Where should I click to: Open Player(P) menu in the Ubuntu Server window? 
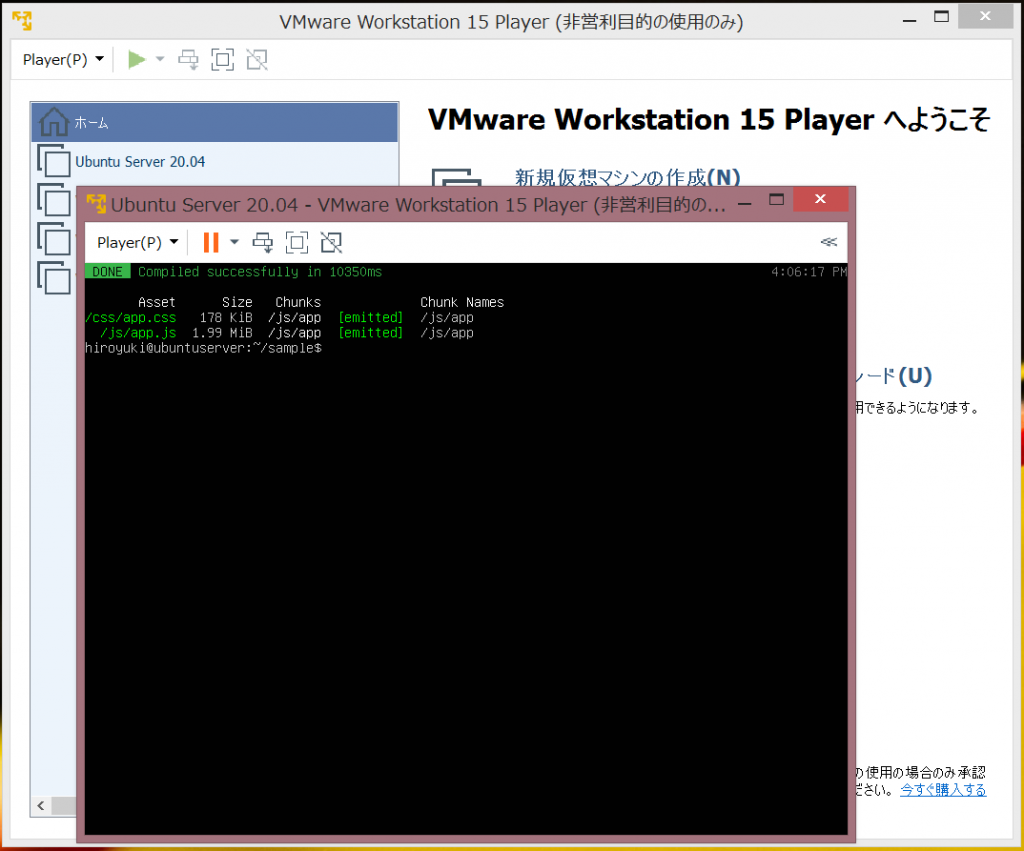(x=137, y=242)
